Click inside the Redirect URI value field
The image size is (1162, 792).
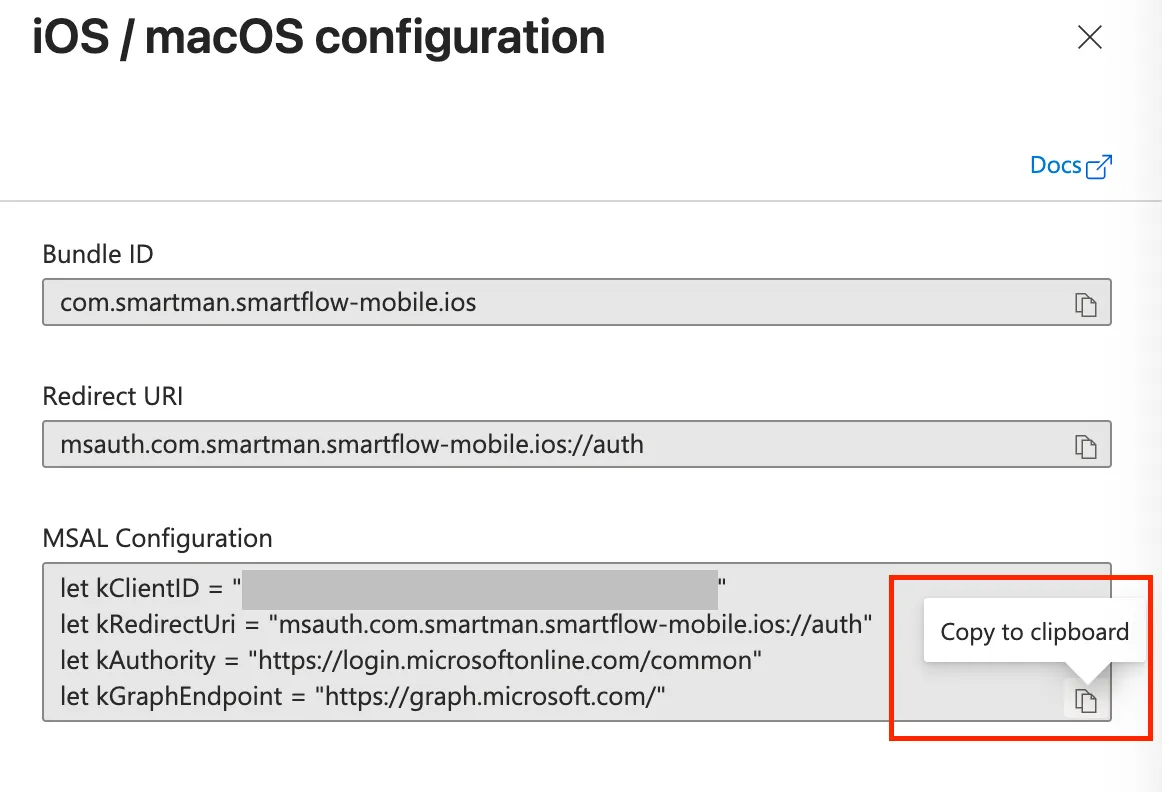[x=577, y=445]
